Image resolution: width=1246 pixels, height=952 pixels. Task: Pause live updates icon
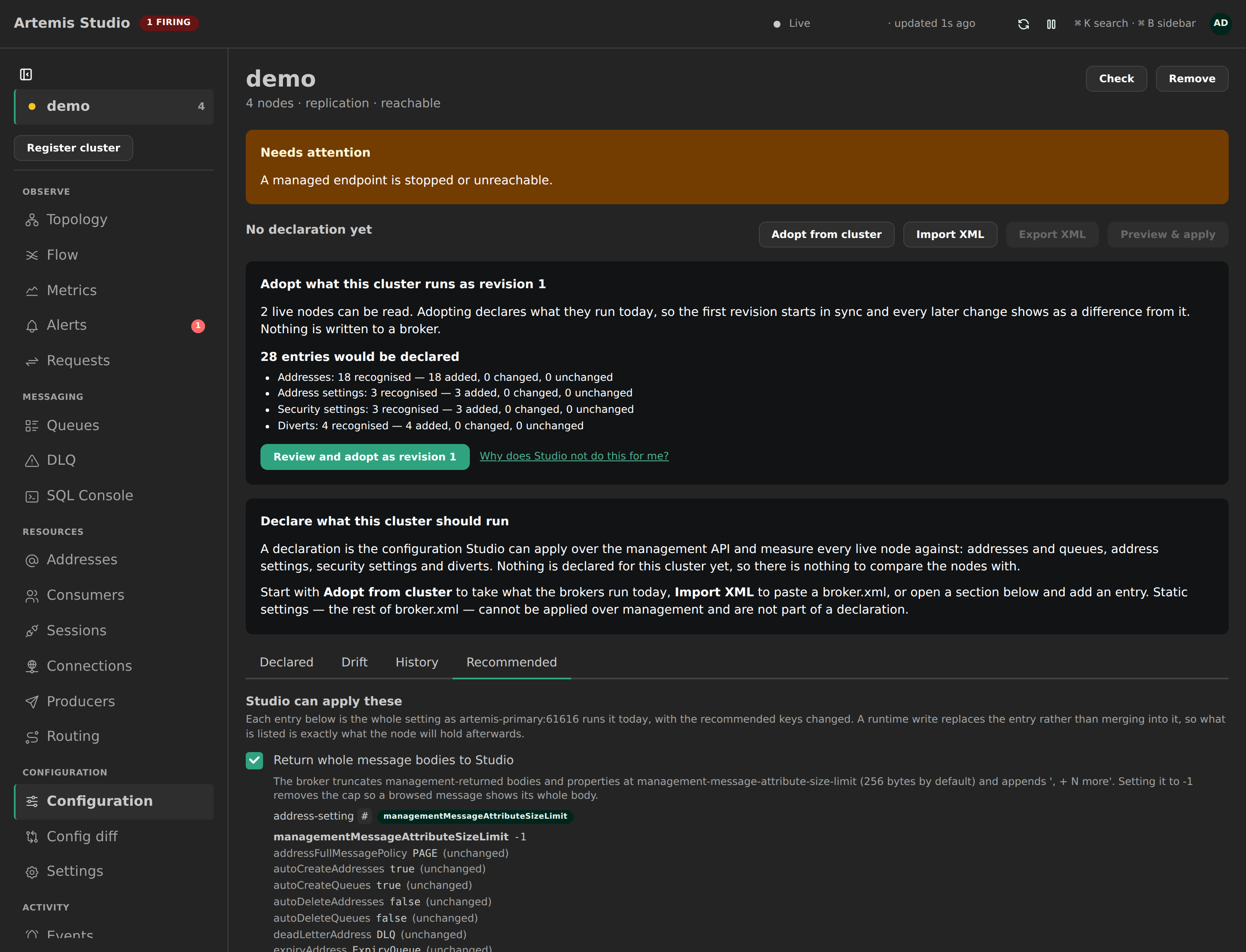1051,24
